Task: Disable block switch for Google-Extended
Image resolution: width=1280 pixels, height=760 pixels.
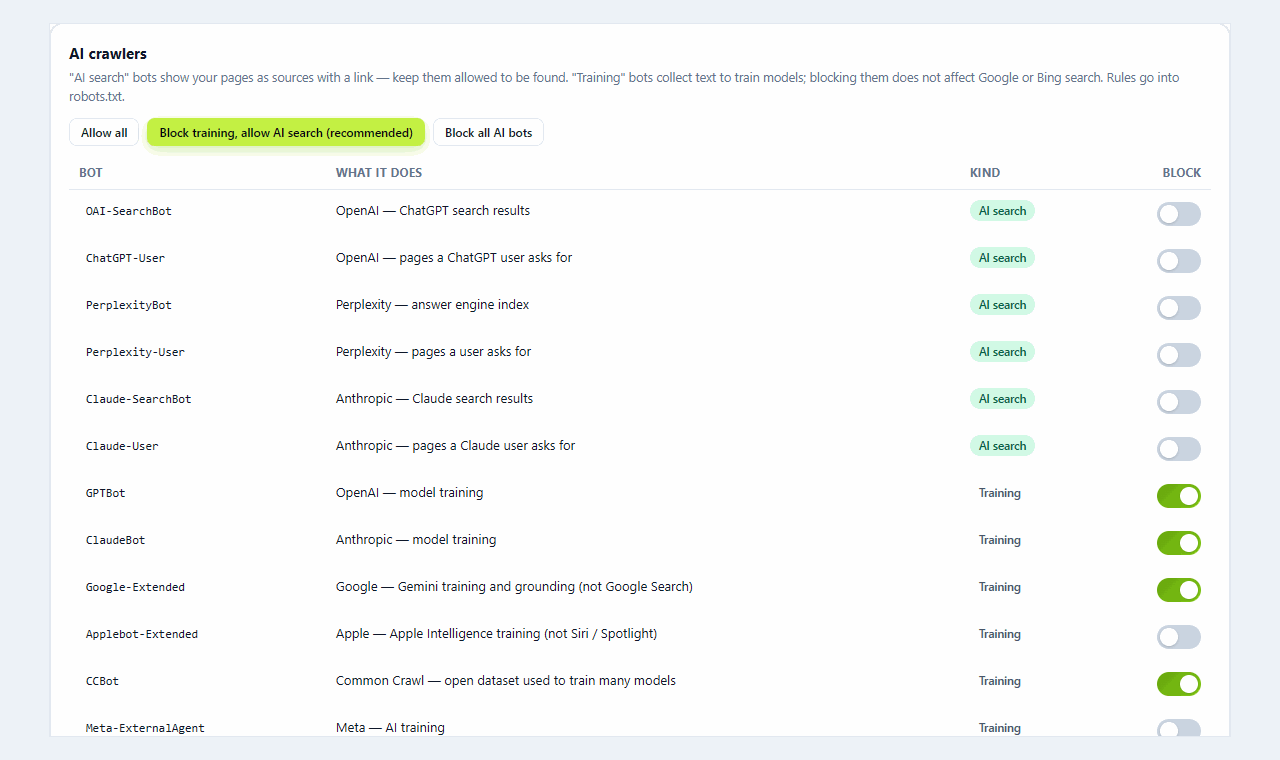Action: pos(1178,590)
